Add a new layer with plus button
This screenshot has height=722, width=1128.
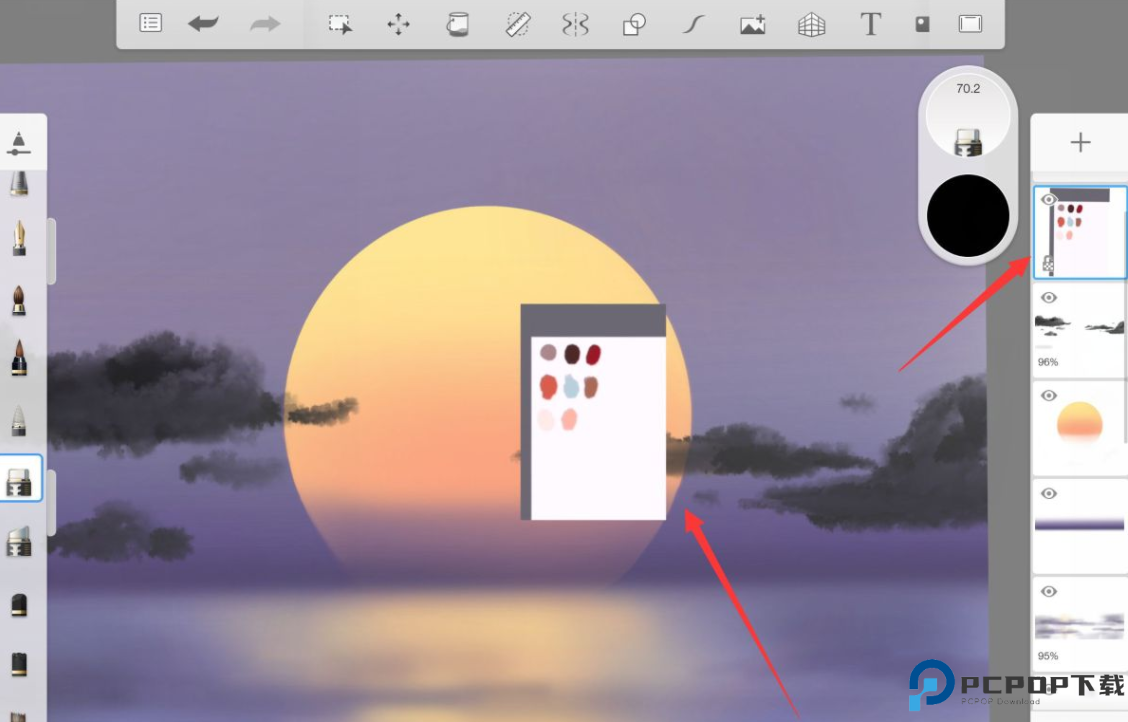click(x=1080, y=143)
